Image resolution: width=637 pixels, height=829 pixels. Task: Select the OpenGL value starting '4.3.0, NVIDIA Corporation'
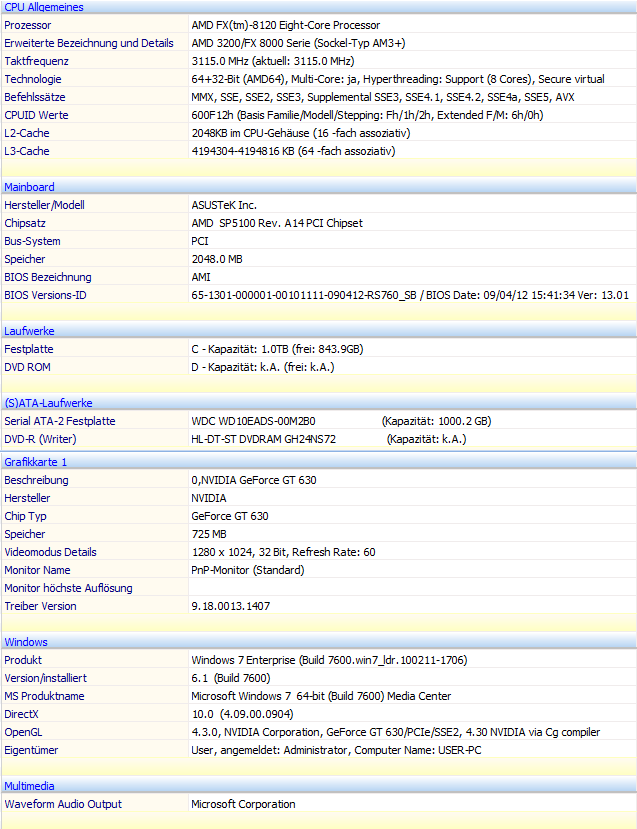coord(396,731)
